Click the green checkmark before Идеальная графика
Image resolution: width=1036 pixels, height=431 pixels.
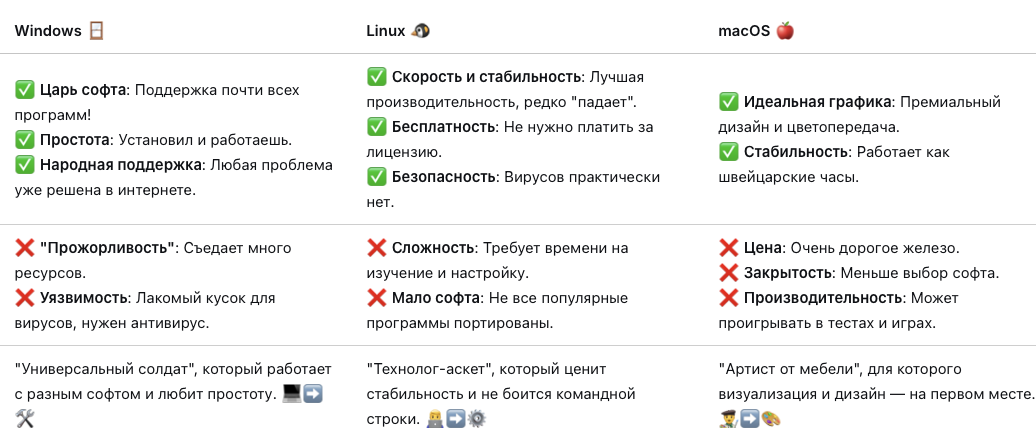click(x=729, y=102)
